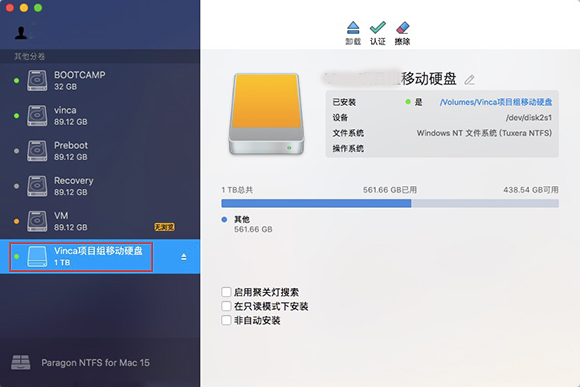The height and width of the screenshot is (387, 580).
Task: Click the pencil icon to rename the disk
Action: 470,80
